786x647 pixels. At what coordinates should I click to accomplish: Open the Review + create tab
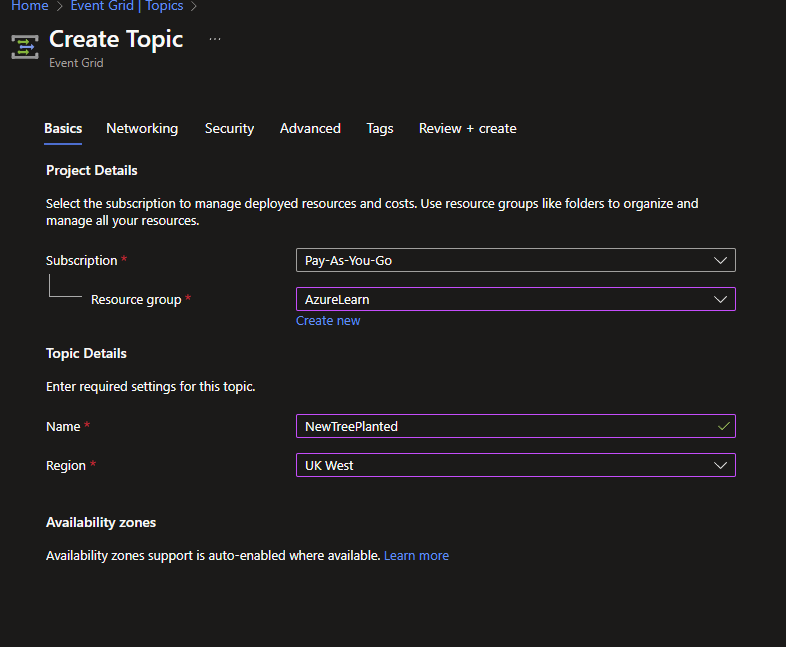click(467, 128)
